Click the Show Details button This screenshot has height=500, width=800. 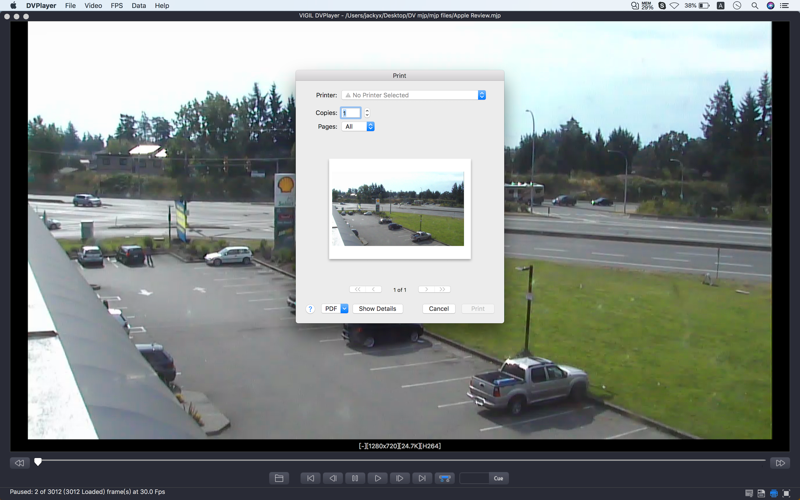tap(378, 309)
